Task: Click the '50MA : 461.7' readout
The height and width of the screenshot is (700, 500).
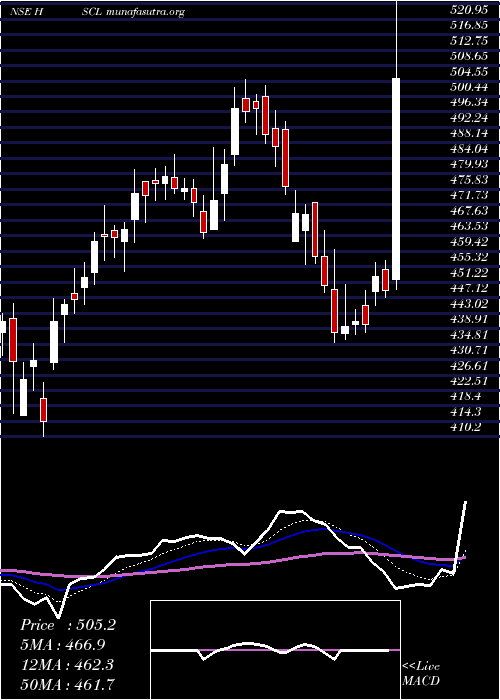Action: pyautogui.click(x=67, y=684)
